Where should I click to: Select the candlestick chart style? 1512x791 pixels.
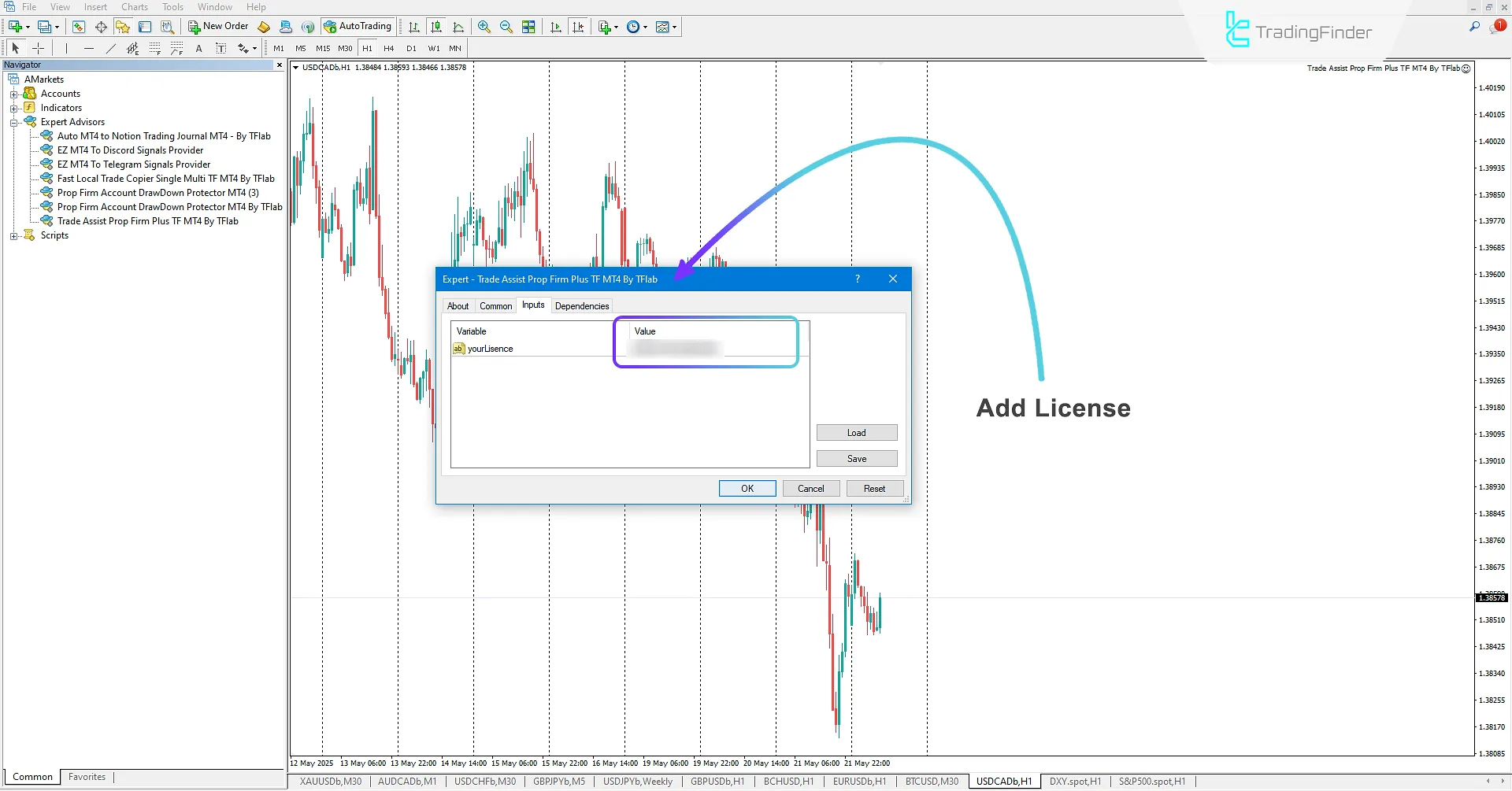[x=435, y=26]
